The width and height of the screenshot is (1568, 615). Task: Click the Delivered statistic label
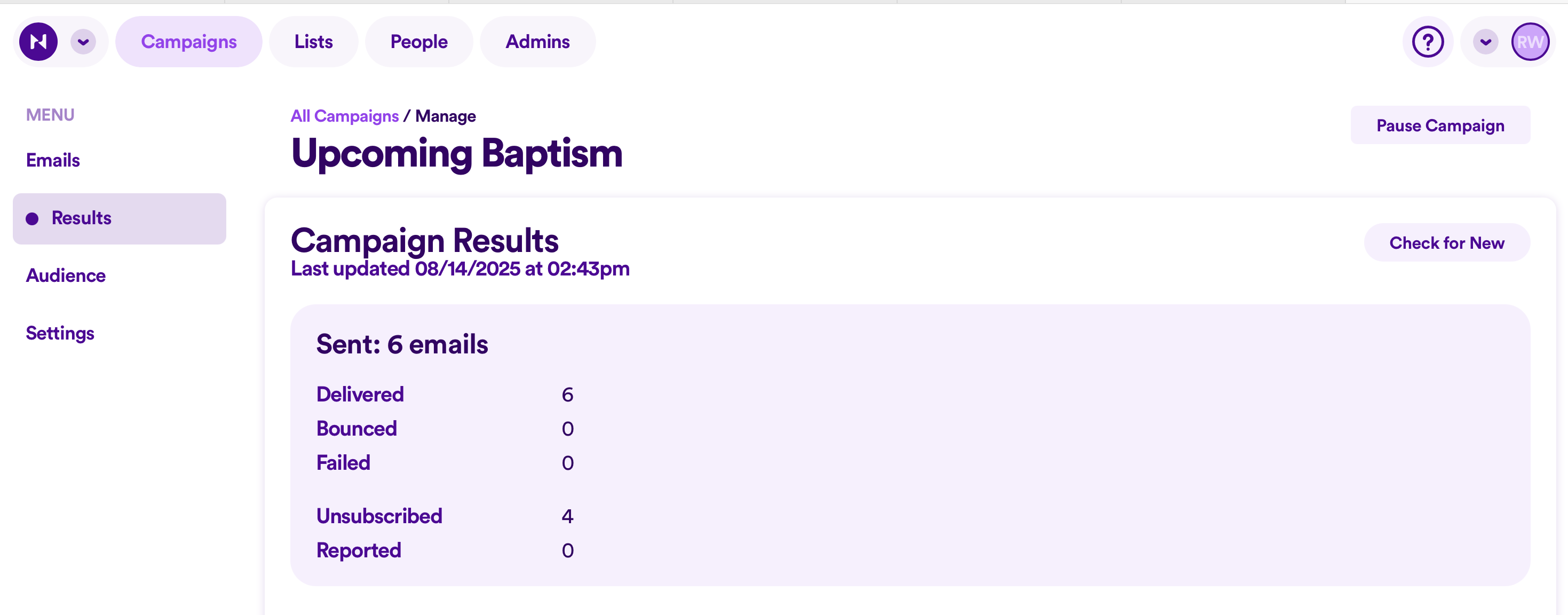pos(360,395)
